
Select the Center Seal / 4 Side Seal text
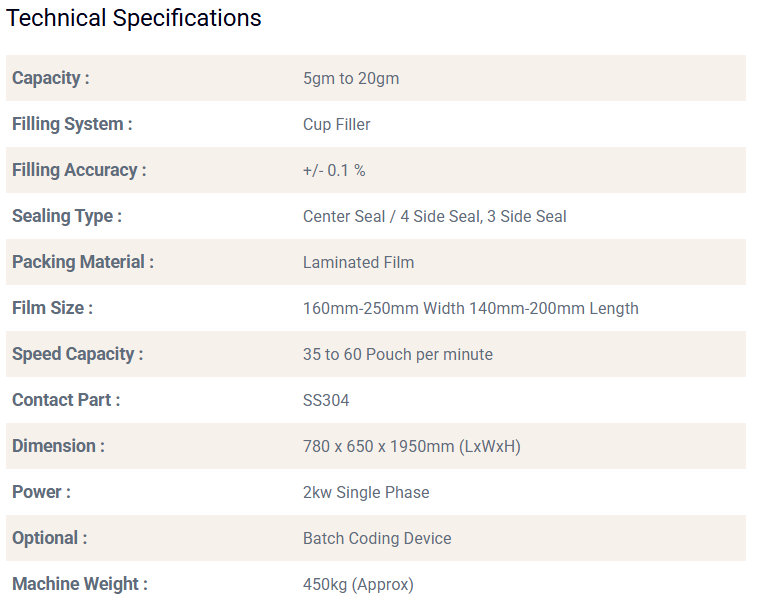(x=392, y=216)
